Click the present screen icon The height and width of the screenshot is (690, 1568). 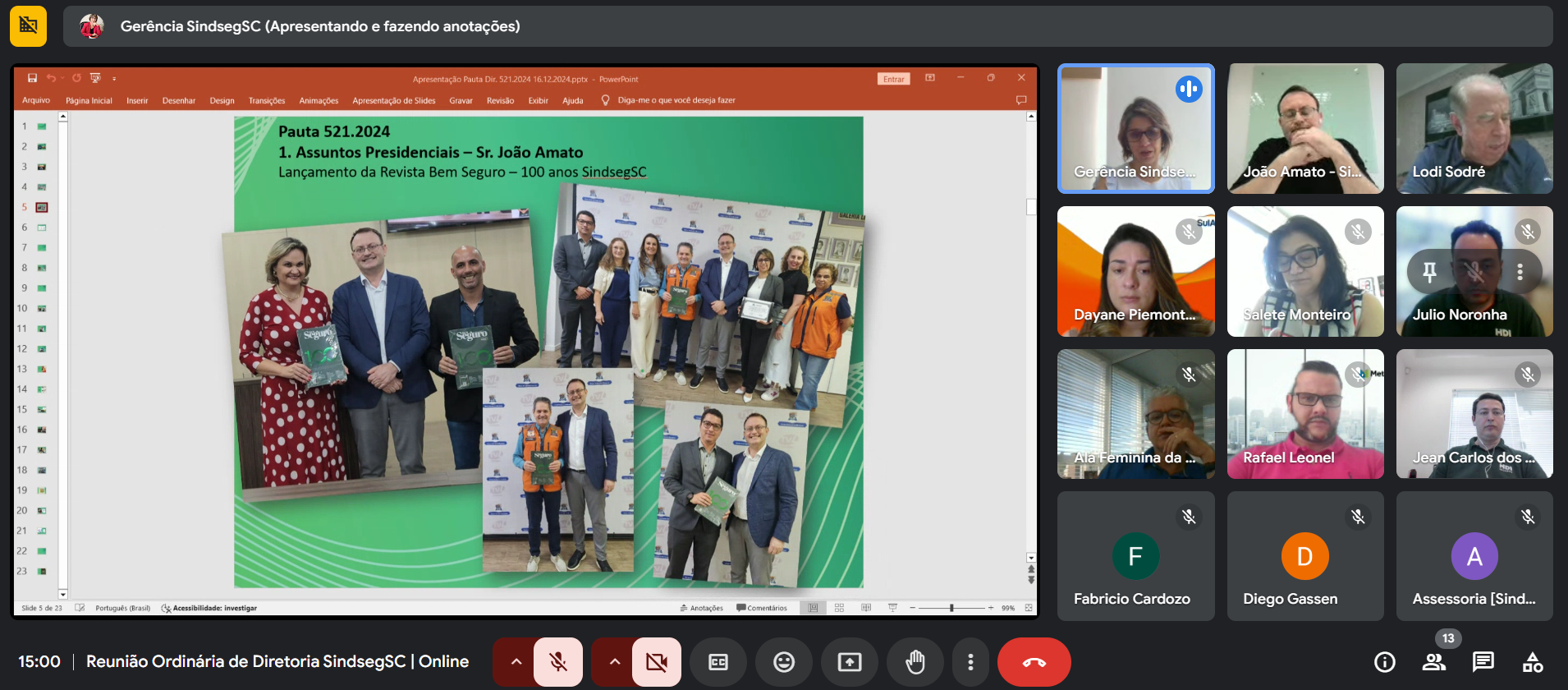coord(850,662)
